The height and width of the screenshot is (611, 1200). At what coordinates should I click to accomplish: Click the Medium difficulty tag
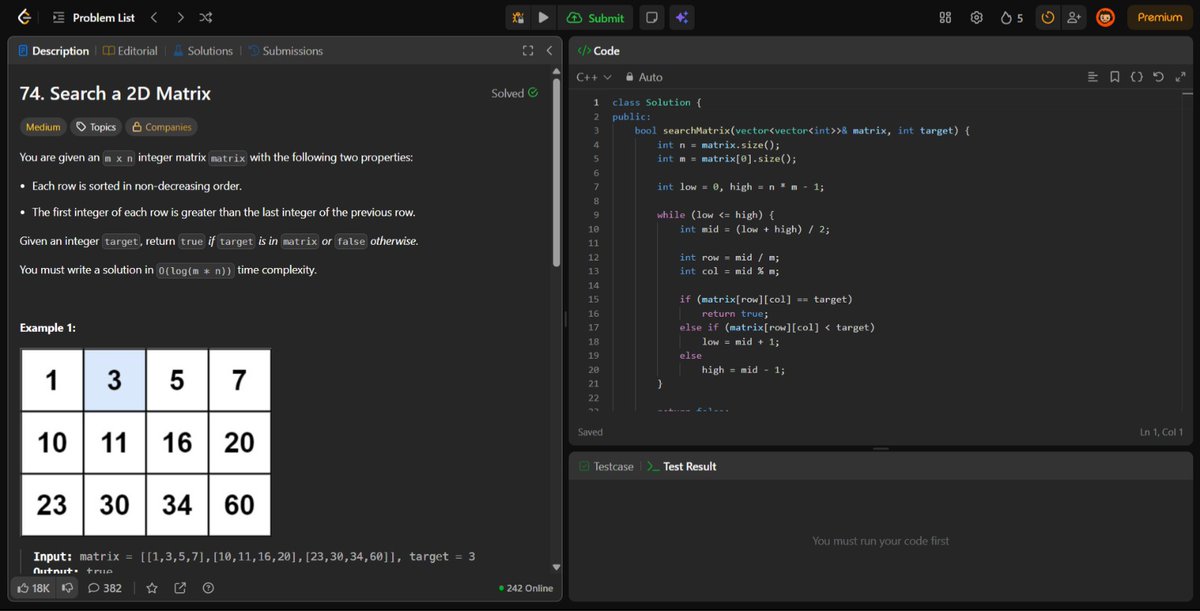pos(43,127)
